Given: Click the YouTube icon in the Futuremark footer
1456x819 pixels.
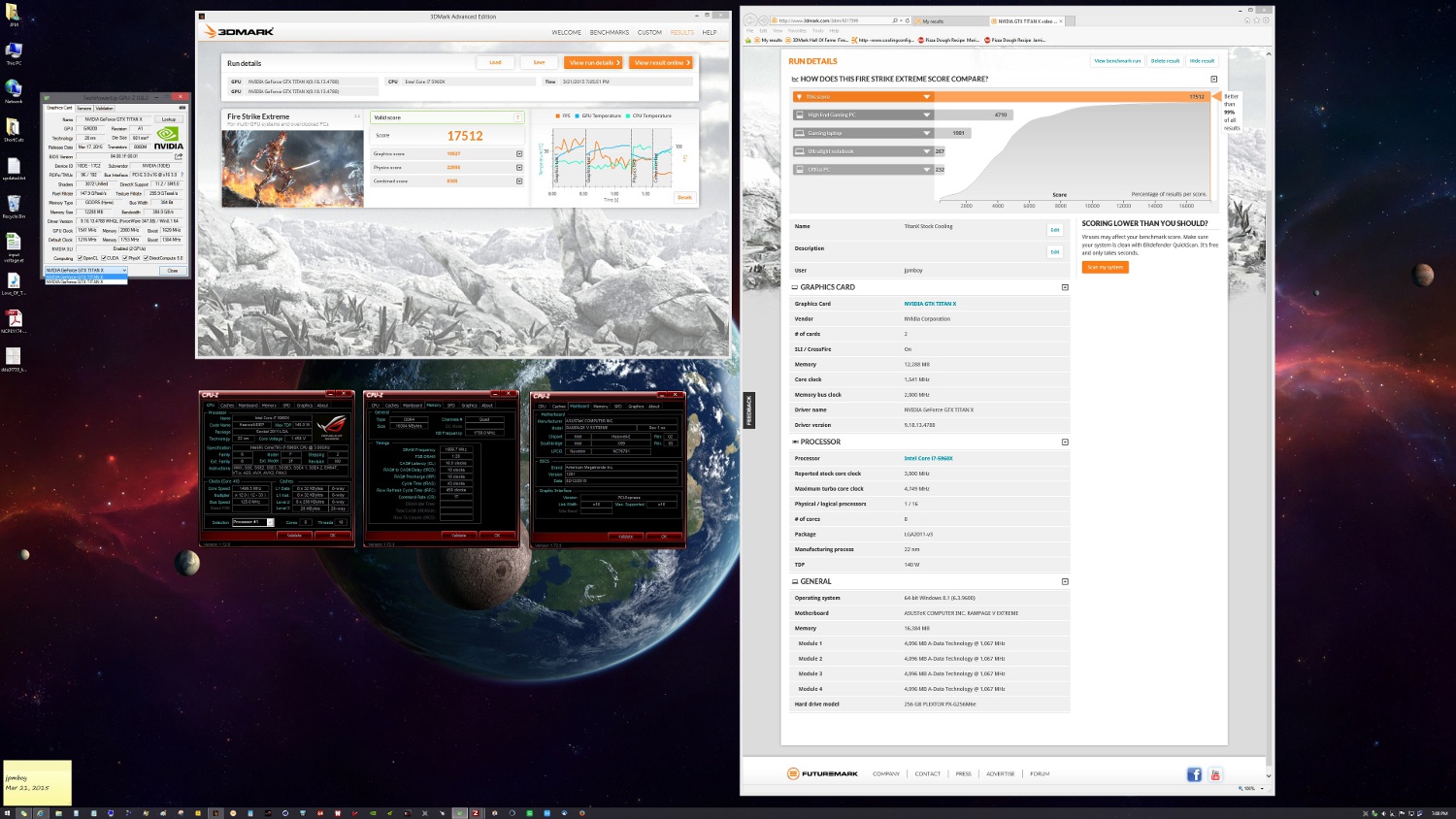Looking at the screenshot, I should pos(1215,774).
